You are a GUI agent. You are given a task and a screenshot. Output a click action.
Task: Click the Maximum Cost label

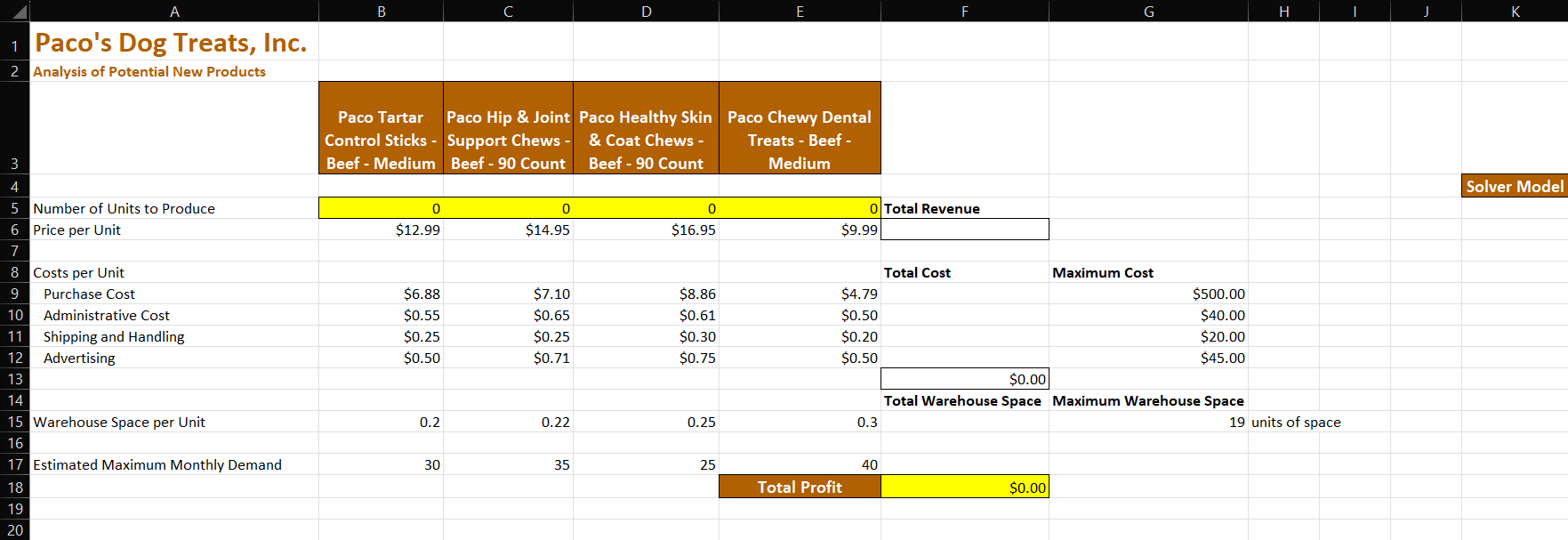pyautogui.click(x=1103, y=272)
